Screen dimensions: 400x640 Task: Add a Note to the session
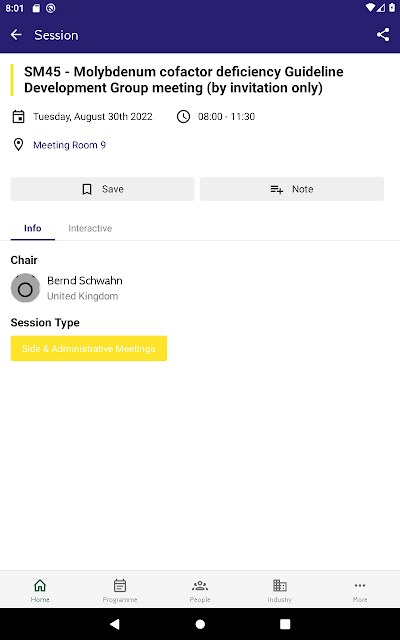[292, 189]
